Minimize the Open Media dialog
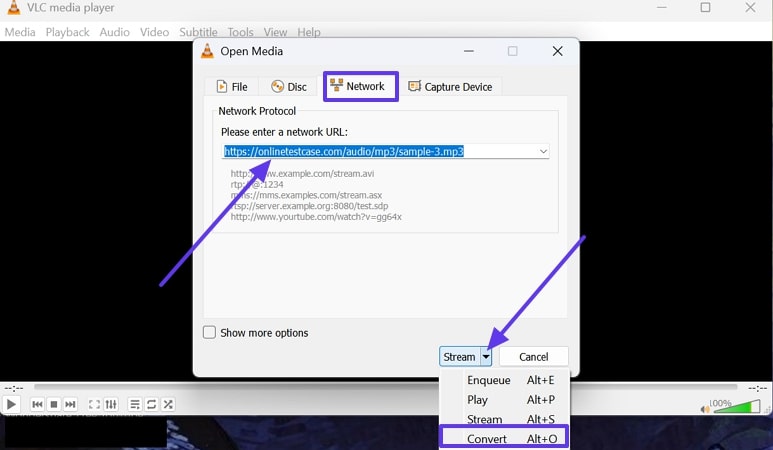Screen dimensions: 773x450 point(469,51)
